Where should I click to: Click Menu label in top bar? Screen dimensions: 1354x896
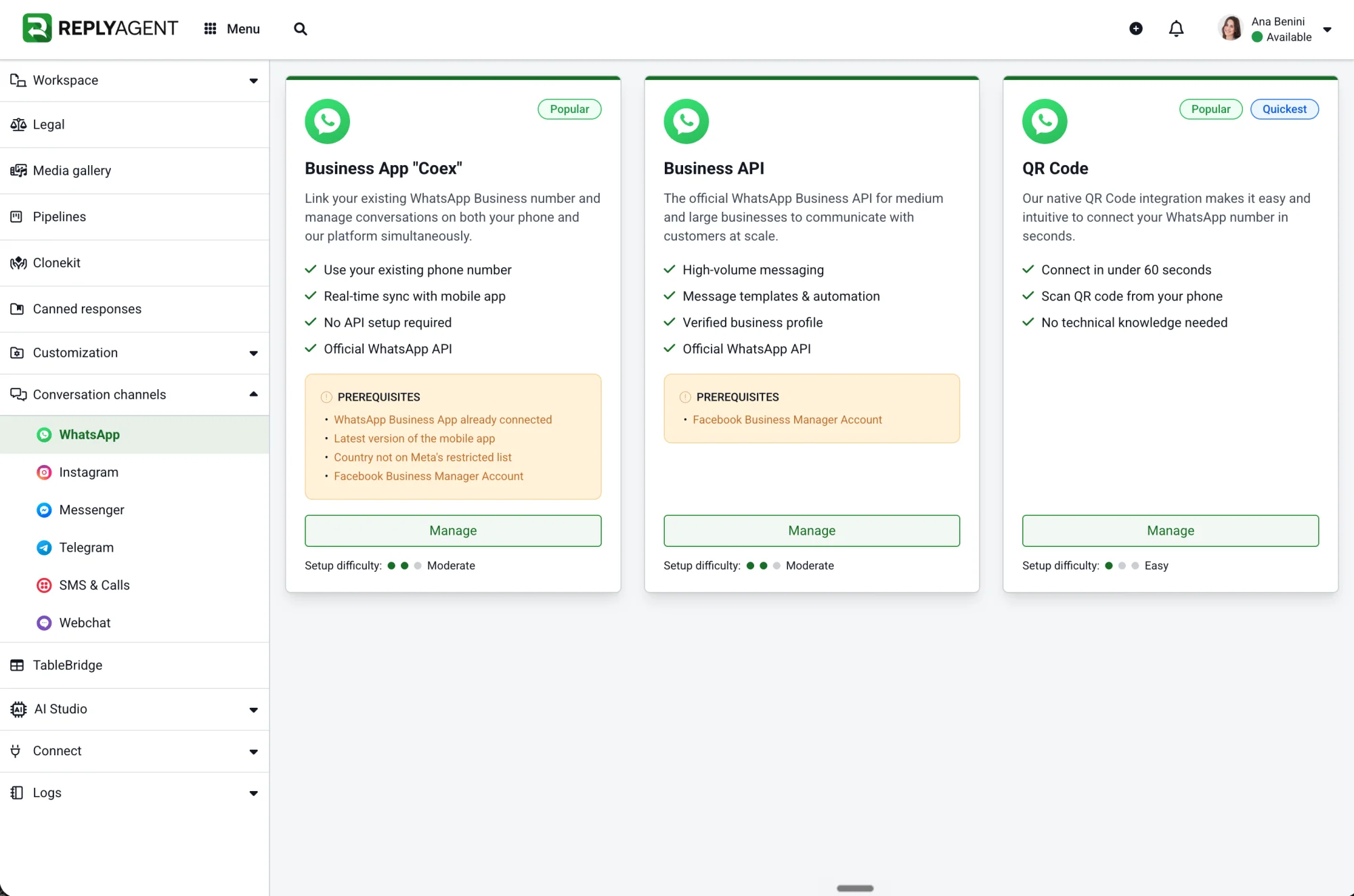pos(243,28)
